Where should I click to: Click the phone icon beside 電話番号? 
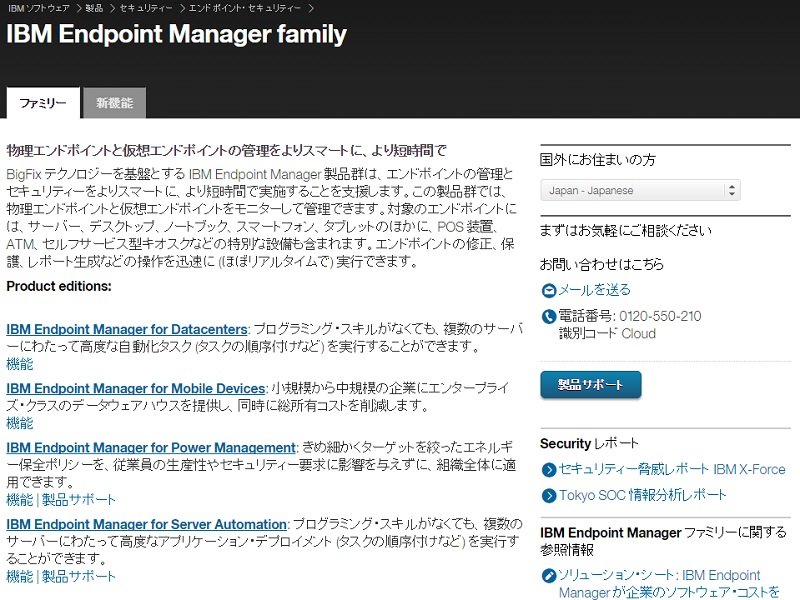(548, 317)
